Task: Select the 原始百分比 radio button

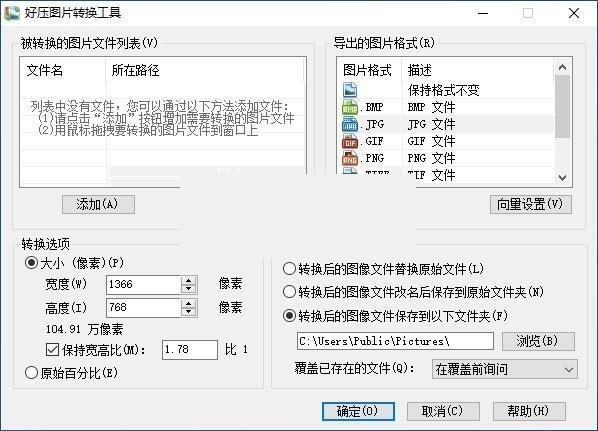Action: [x=31, y=373]
